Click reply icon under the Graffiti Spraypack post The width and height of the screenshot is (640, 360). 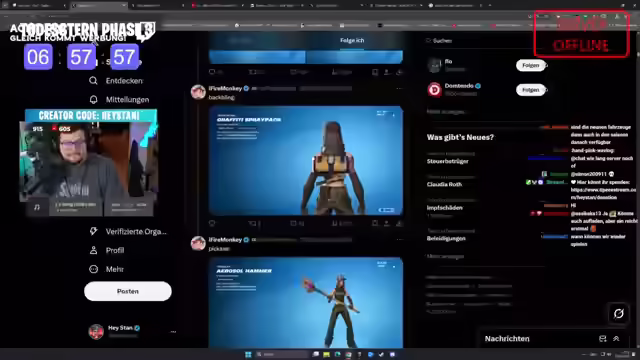pos(212,223)
